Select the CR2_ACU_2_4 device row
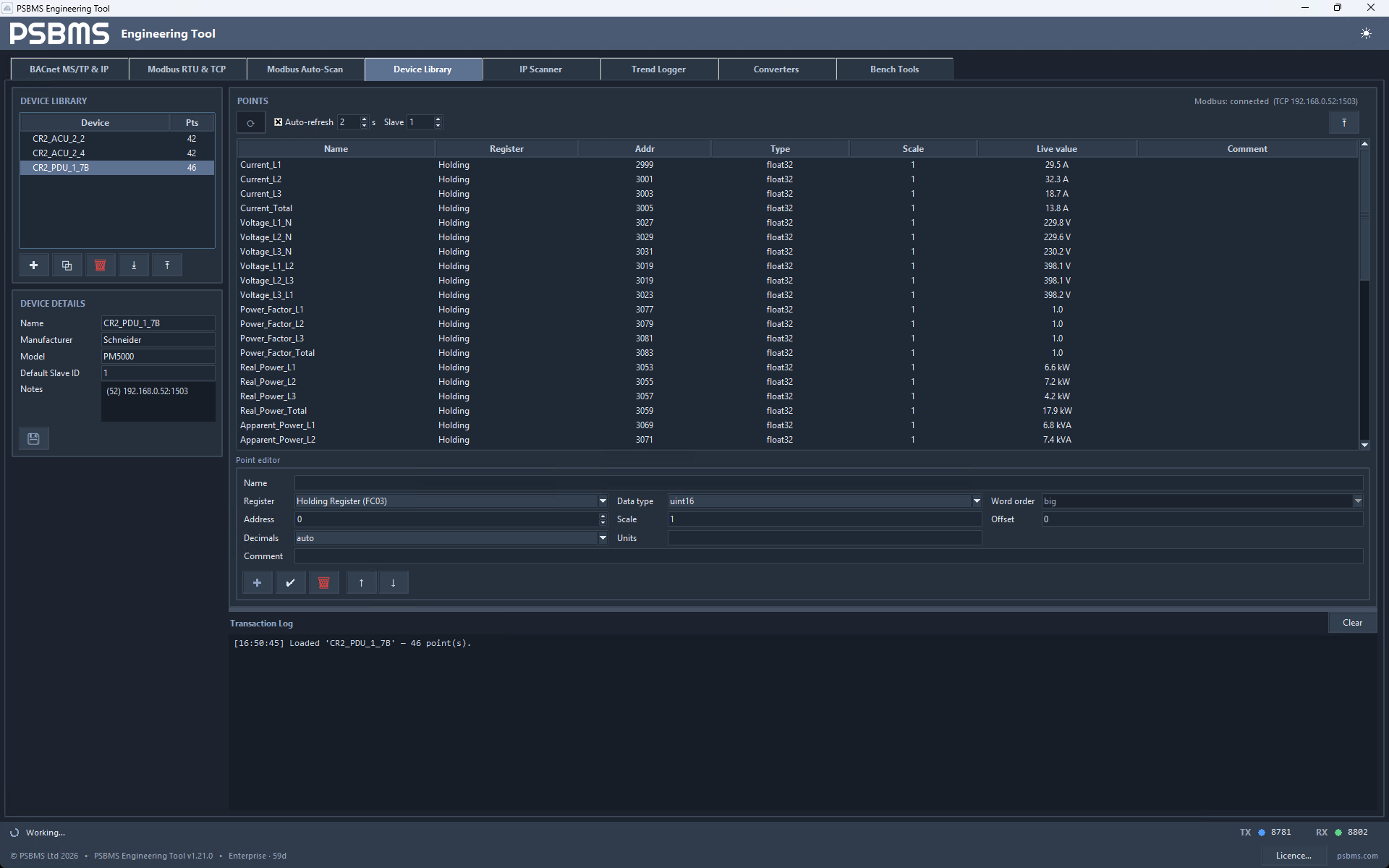The height and width of the screenshot is (868, 1389). pyautogui.click(x=116, y=153)
